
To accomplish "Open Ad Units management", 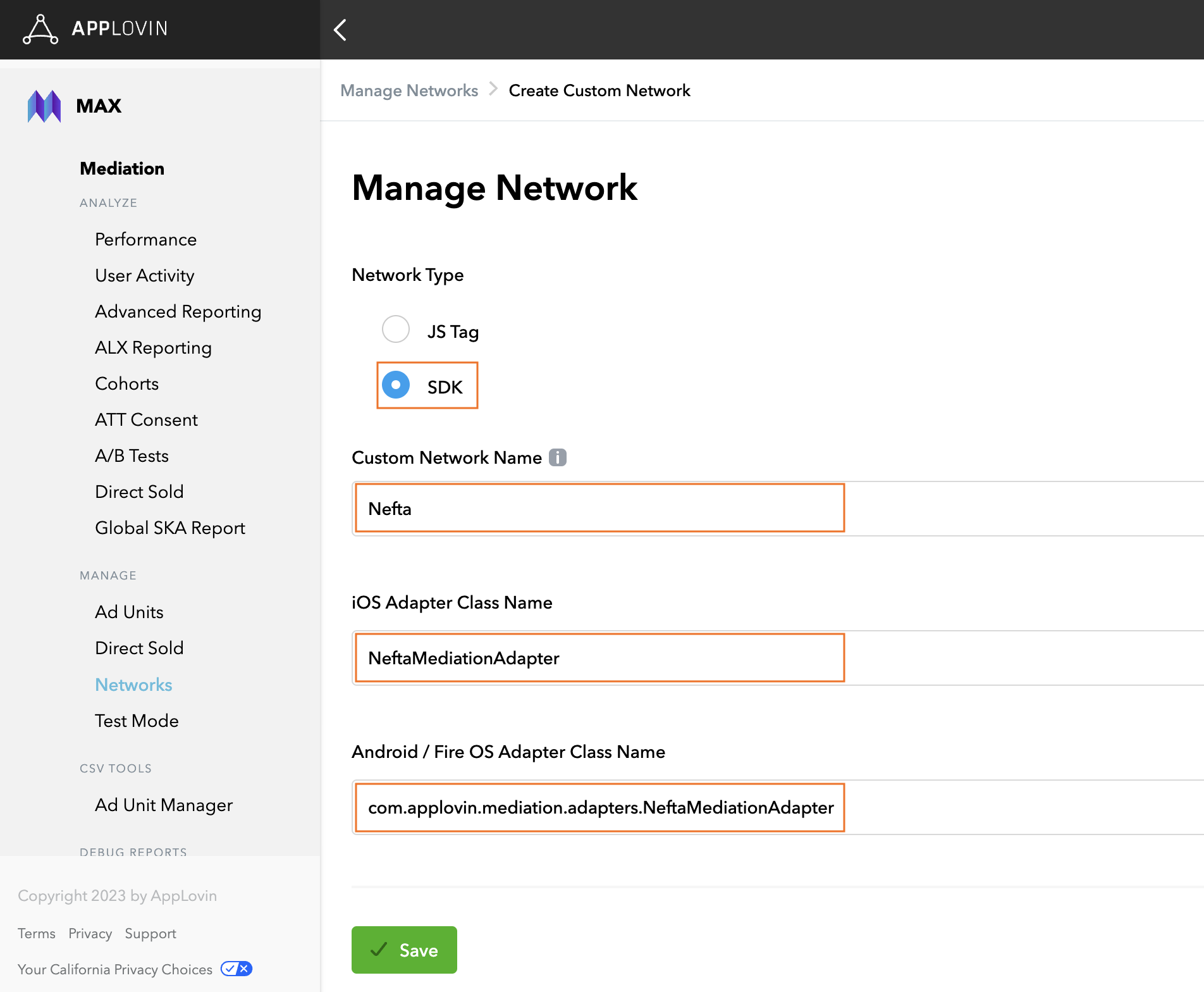I will click(130, 612).
